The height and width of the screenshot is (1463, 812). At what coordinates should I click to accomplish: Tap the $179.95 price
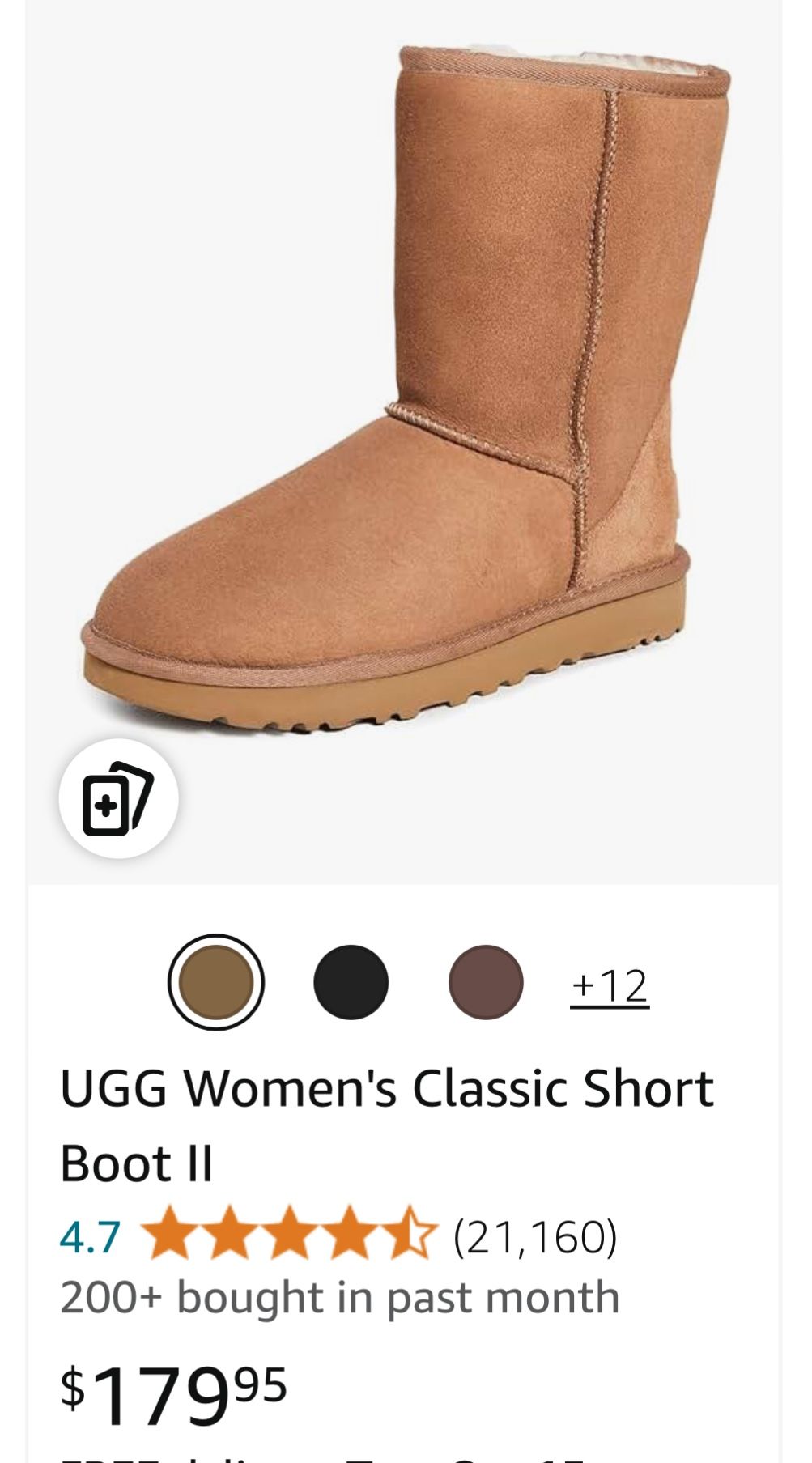tap(174, 1395)
